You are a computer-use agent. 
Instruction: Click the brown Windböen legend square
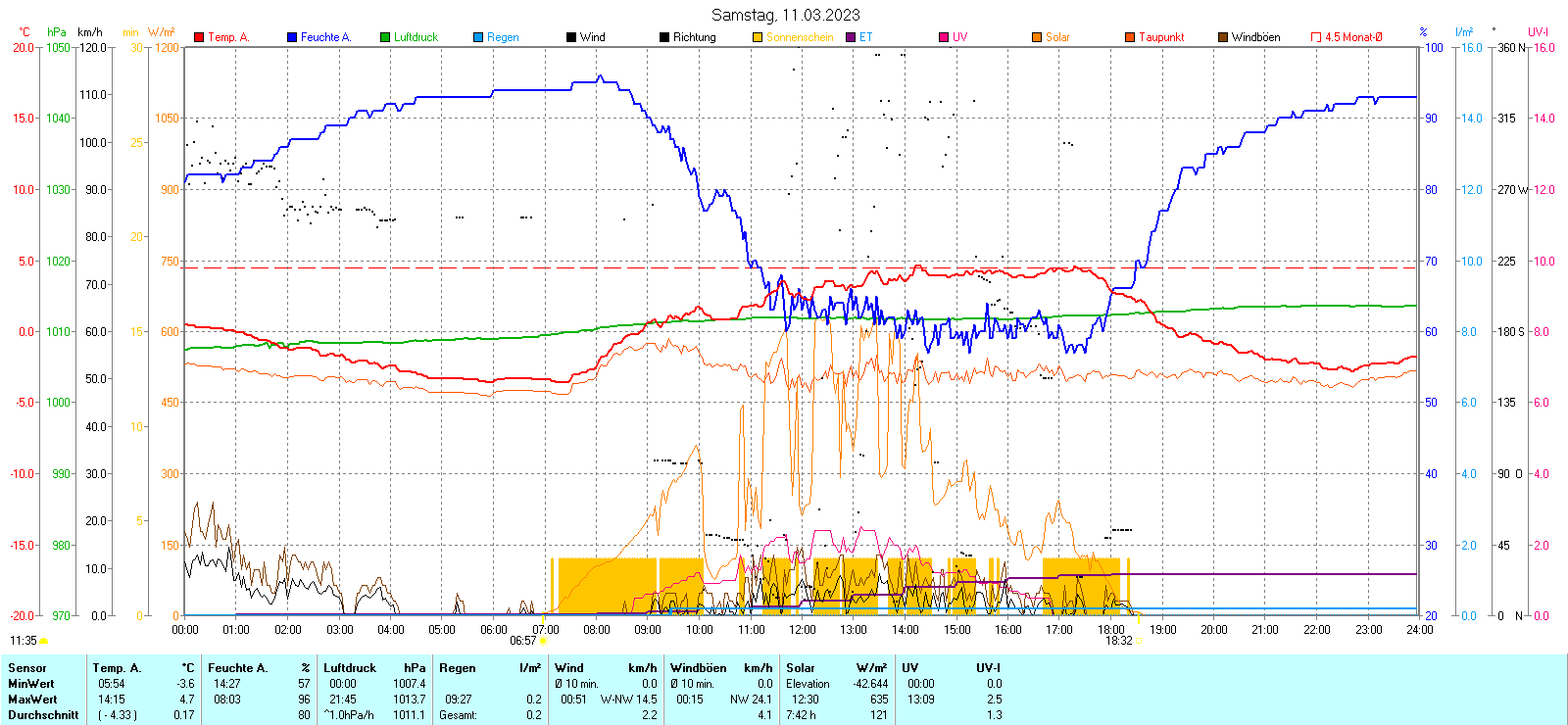[1223, 37]
